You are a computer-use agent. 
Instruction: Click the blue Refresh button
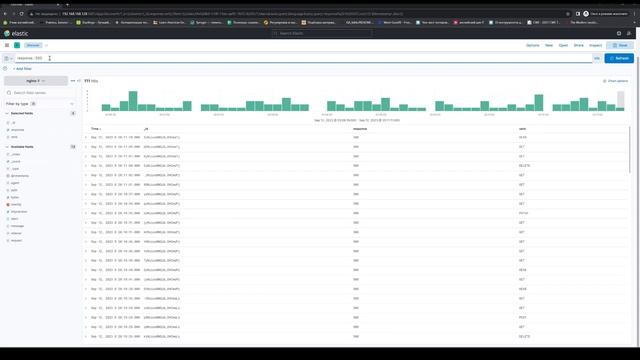click(x=619, y=58)
